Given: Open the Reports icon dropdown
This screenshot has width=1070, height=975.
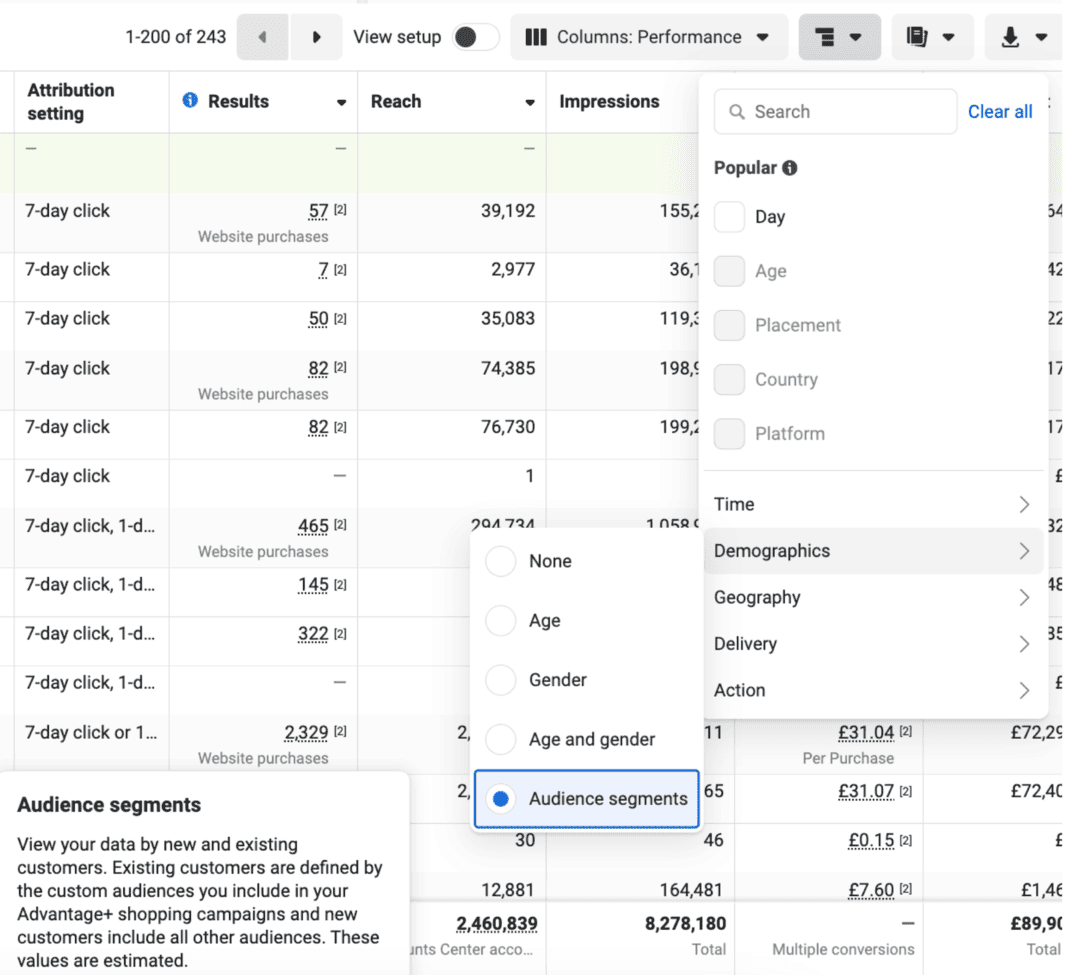Looking at the screenshot, I should tap(931, 37).
